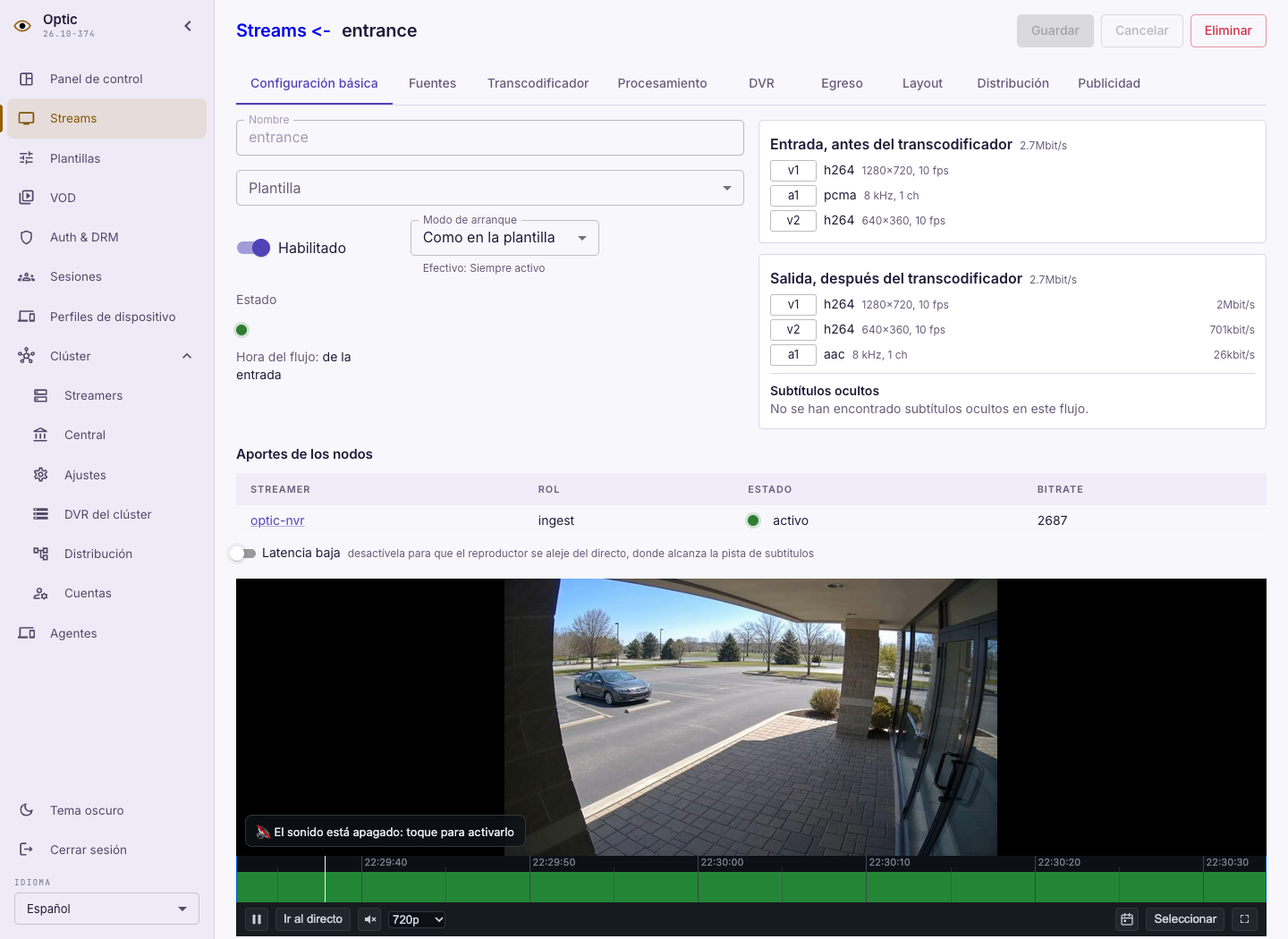Open the calendar icon in the player bar
This screenshot has height=939, width=1288.
tap(1127, 919)
